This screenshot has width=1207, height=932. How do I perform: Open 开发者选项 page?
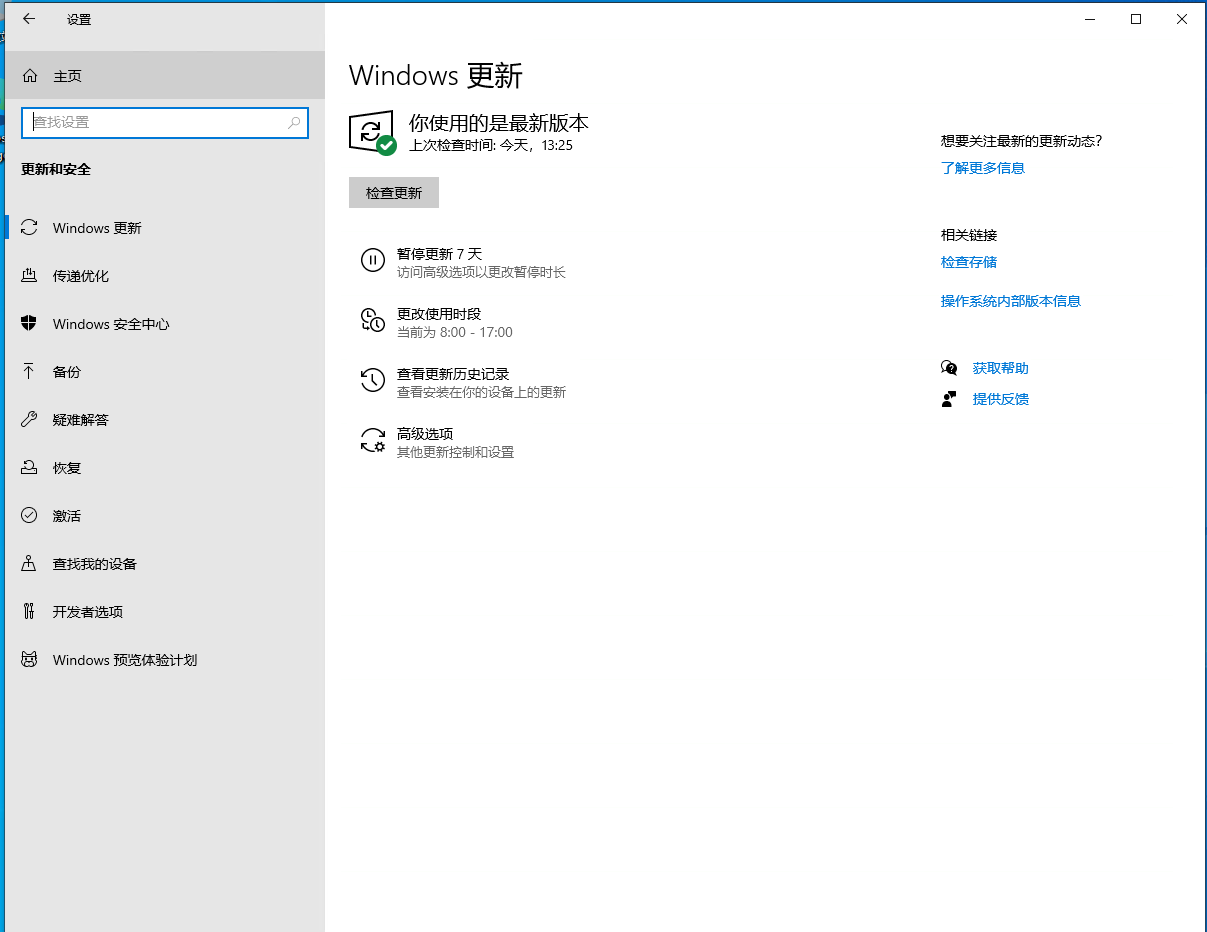165,612
